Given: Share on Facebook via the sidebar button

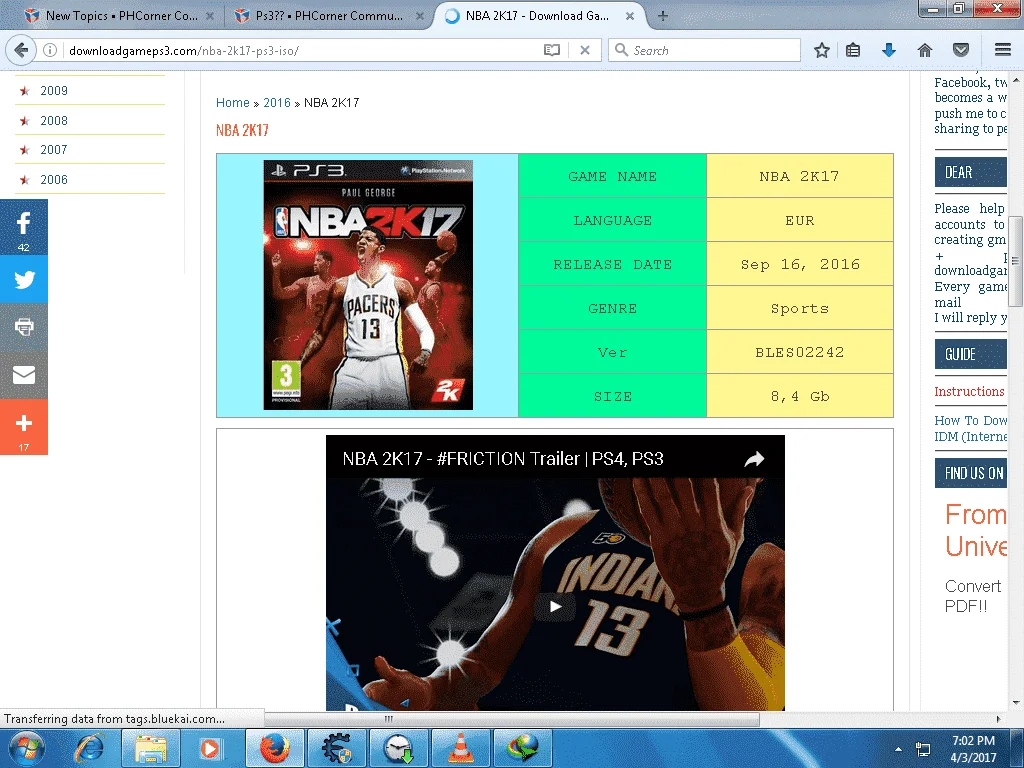Looking at the screenshot, I should coord(24,227).
